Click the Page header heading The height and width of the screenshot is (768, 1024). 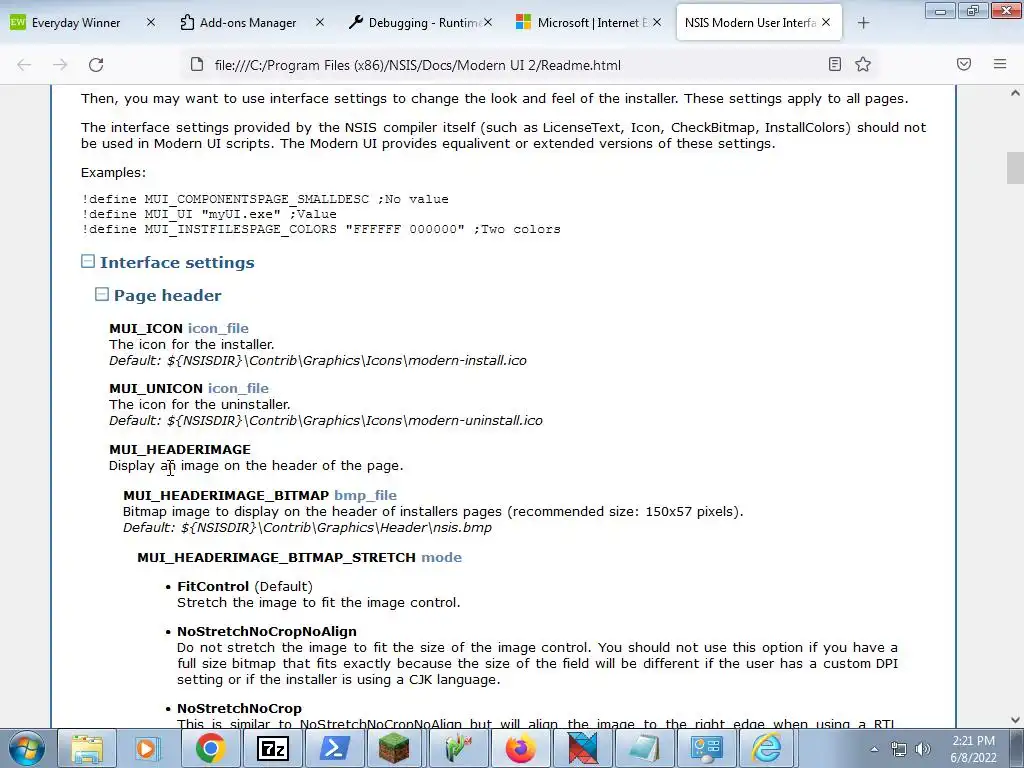(167, 295)
